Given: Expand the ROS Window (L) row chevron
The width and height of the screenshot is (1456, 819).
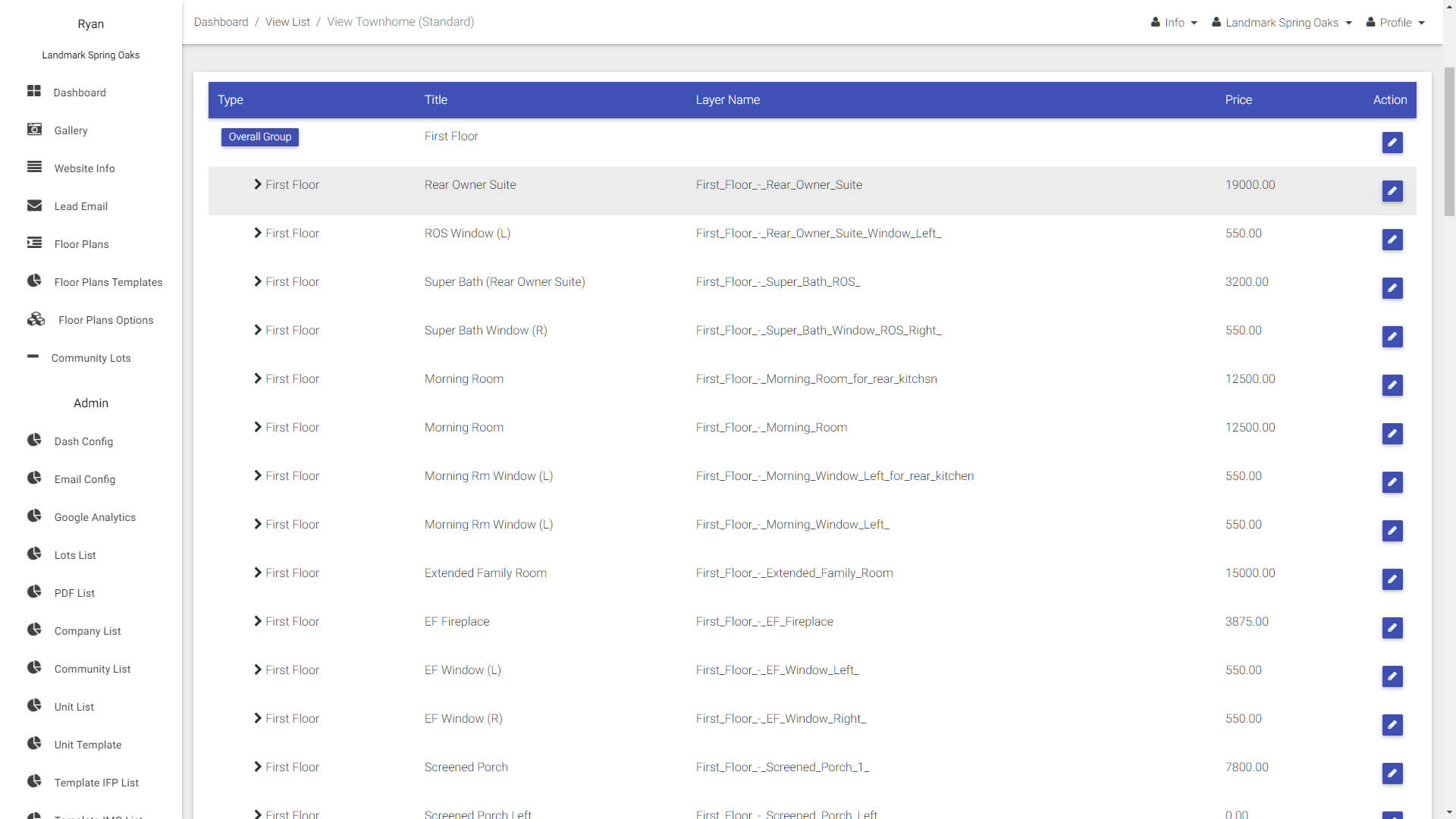Looking at the screenshot, I should click(x=258, y=233).
